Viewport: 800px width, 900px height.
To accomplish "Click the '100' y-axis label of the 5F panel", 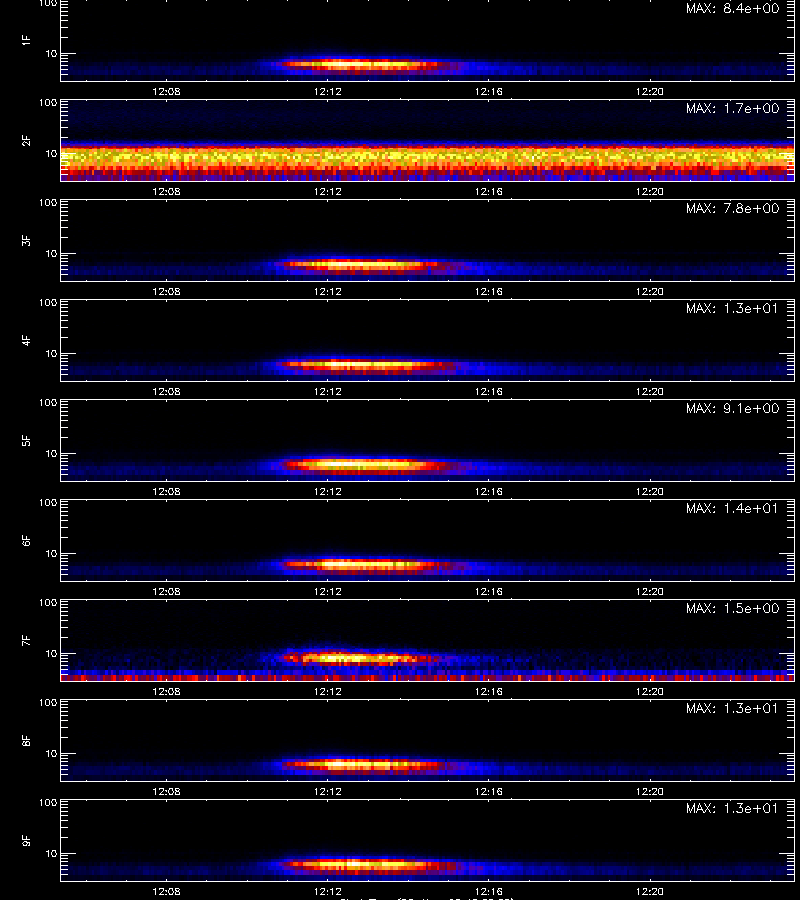I will [48, 403].
